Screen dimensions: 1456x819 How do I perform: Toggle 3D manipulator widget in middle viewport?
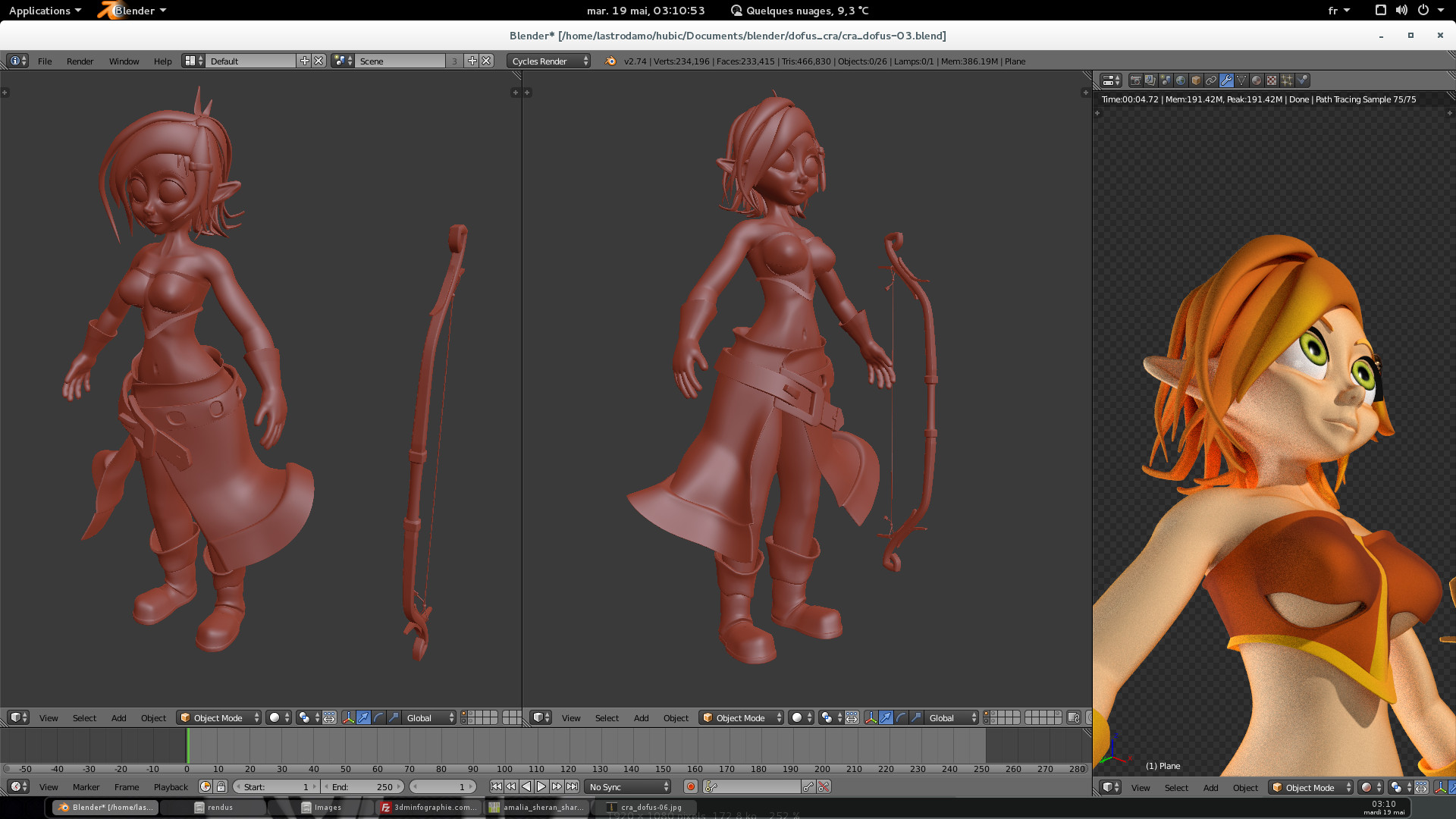[871, 717]
